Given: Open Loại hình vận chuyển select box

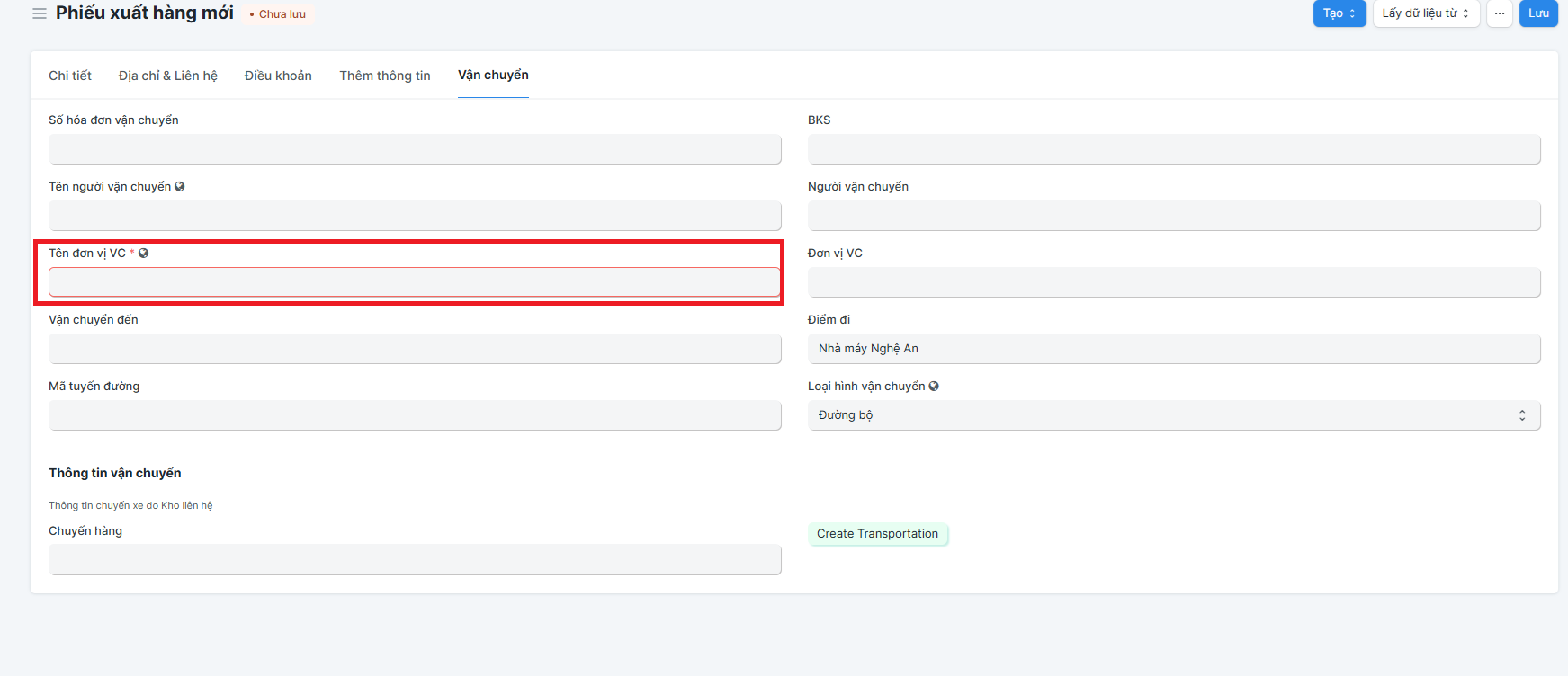Looking at the screenshot, I should coord(1173,415).
